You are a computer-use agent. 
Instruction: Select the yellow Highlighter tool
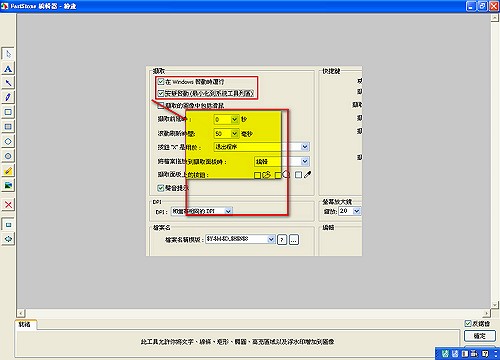[8, 171]
